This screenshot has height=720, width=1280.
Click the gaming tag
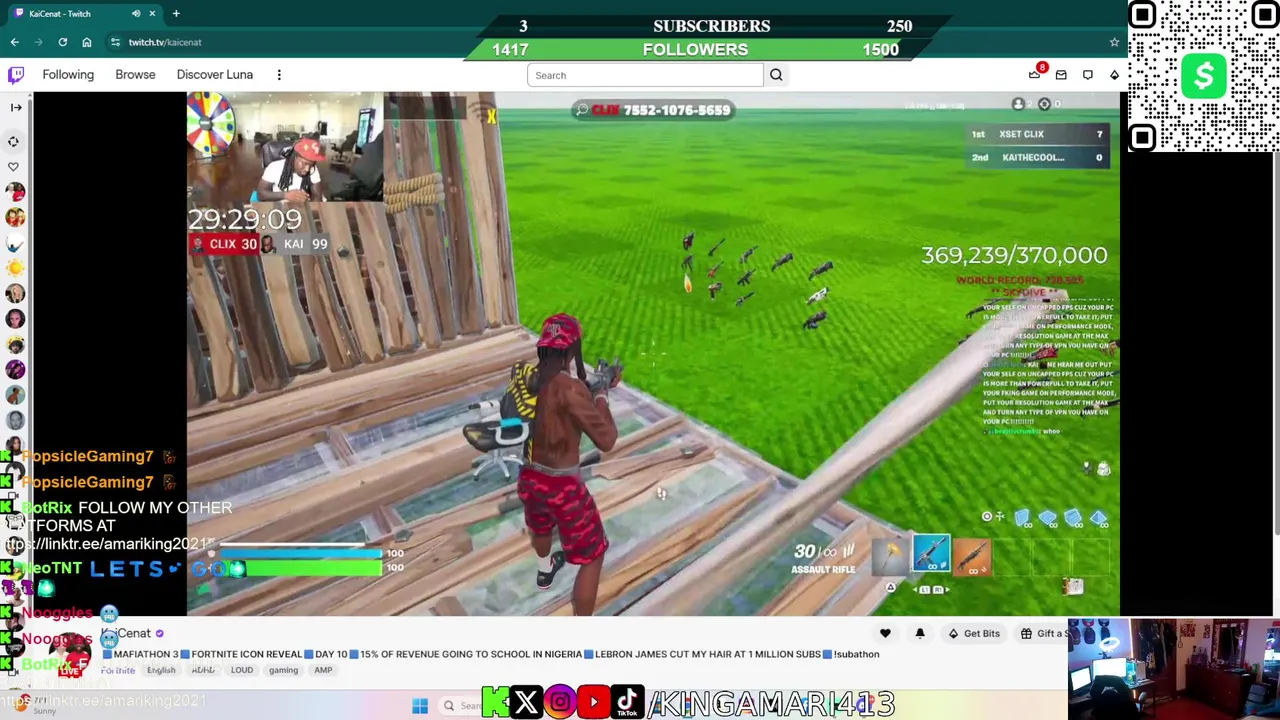pos(283,670)
